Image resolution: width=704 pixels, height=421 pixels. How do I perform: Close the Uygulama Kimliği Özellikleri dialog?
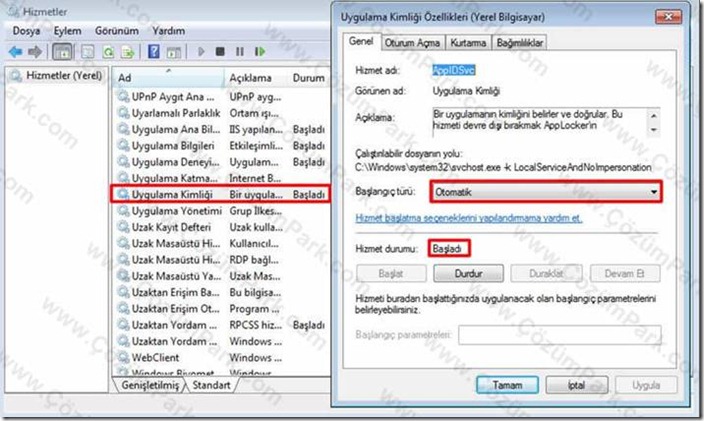pos(669,17)
